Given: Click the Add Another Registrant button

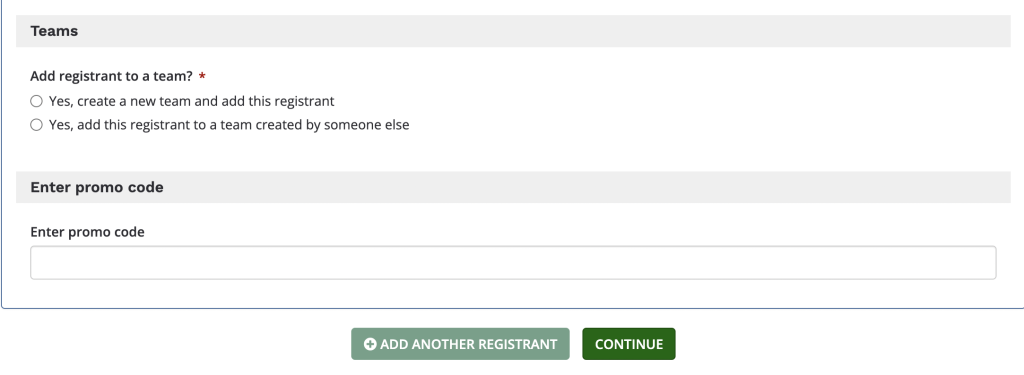Looking at the screenshot, I should pyautogui.click(x=460, y=344).
